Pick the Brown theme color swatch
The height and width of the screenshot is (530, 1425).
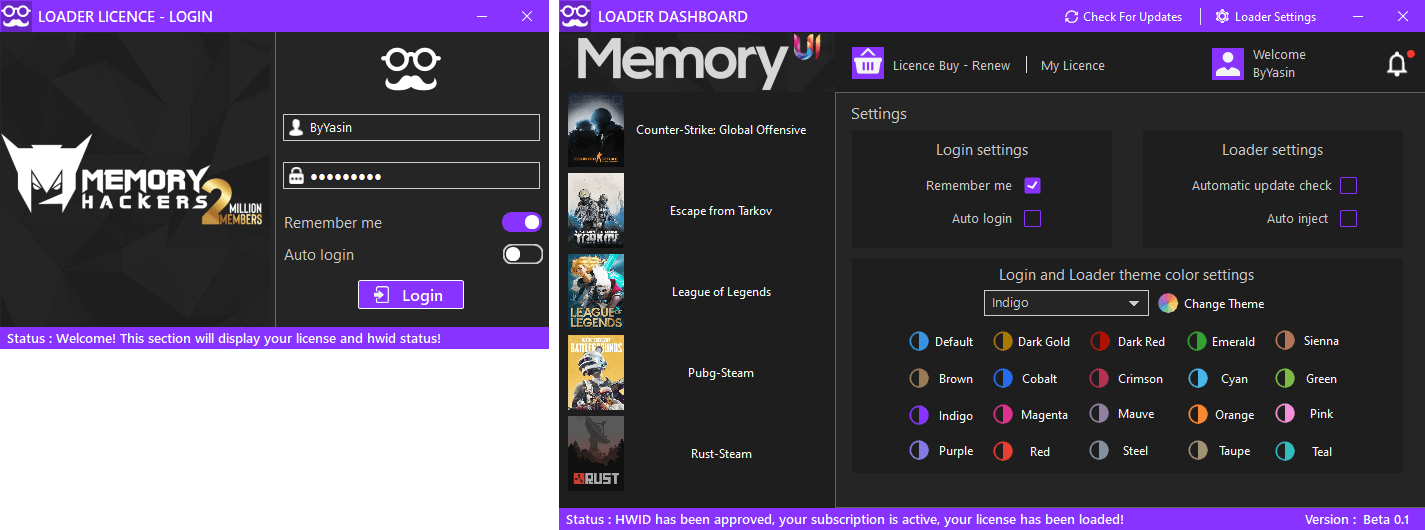918,378
